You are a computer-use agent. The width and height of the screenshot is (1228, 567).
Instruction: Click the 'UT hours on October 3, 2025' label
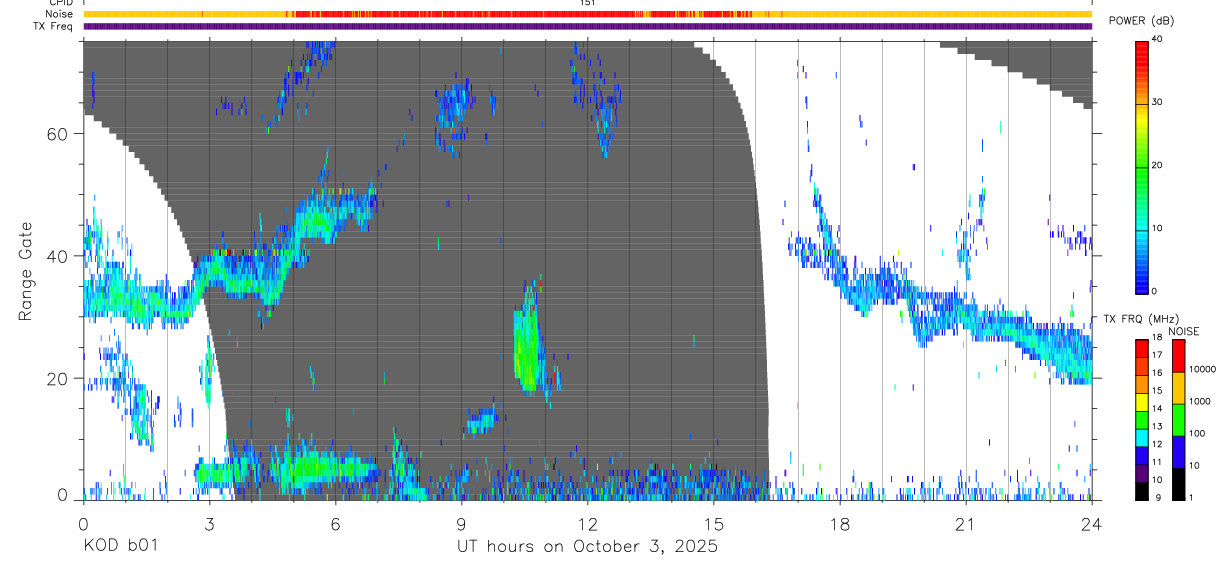587,547
